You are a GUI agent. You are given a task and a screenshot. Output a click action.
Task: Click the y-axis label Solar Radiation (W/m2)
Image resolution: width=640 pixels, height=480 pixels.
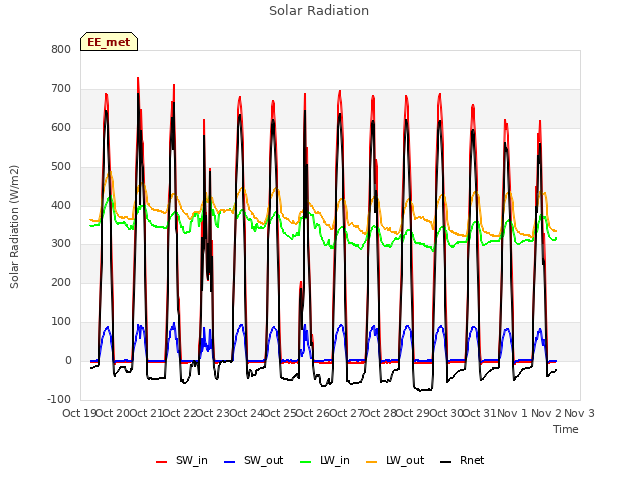point(14,227)
